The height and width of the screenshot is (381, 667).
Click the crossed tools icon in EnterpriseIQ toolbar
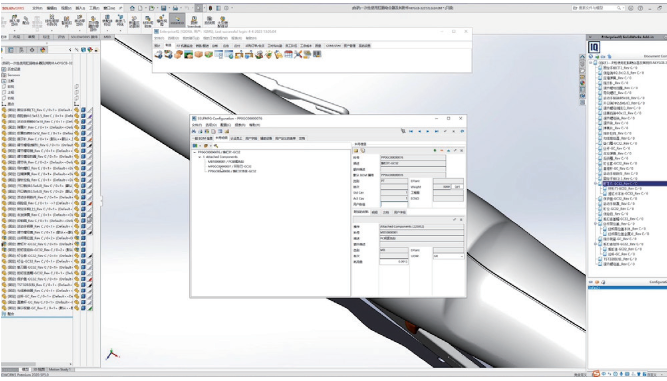(298, 54)
